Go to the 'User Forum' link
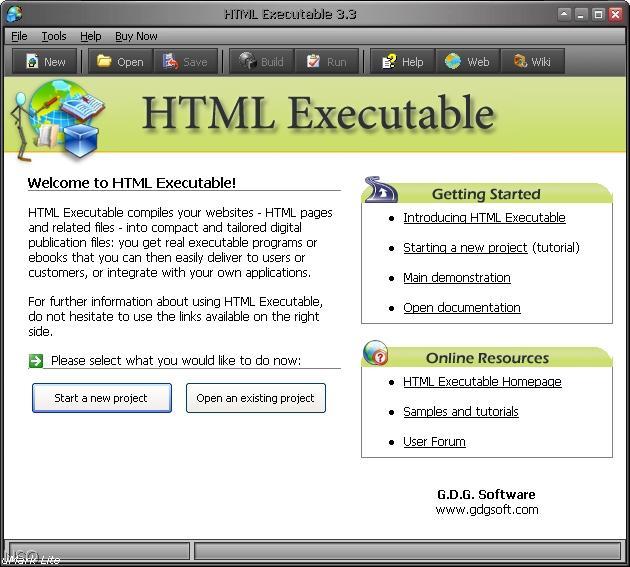Viewport: 630px width, 567px height. (434, 442)
